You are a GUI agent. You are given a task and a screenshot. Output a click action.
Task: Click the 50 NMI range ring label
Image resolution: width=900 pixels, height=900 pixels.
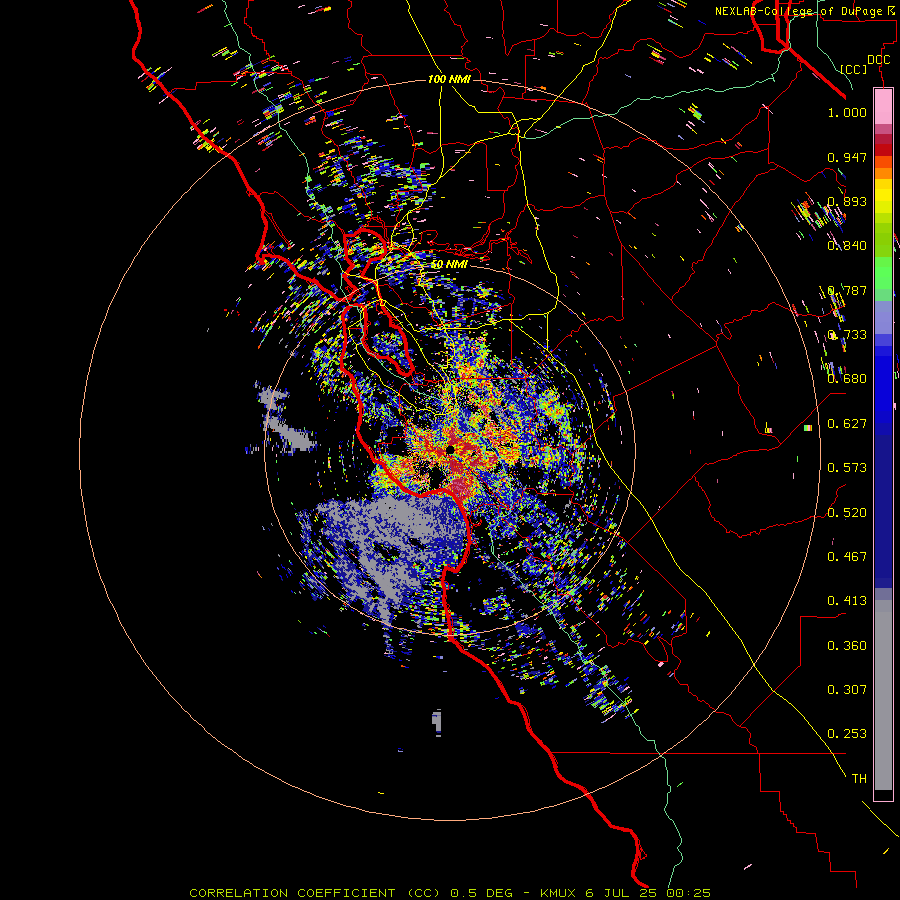pos(449,265)
